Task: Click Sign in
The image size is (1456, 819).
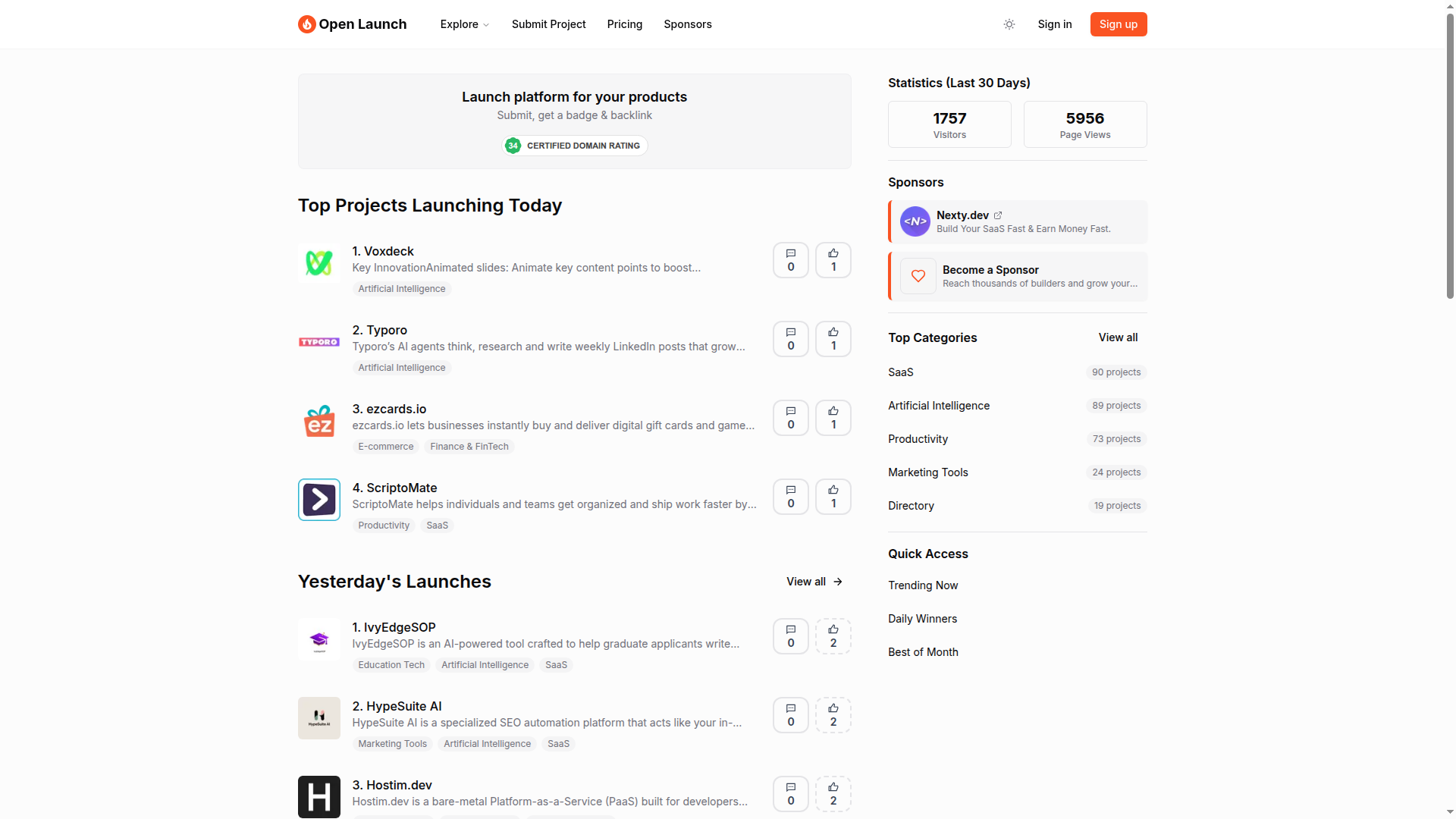Action: (1054, 24)
